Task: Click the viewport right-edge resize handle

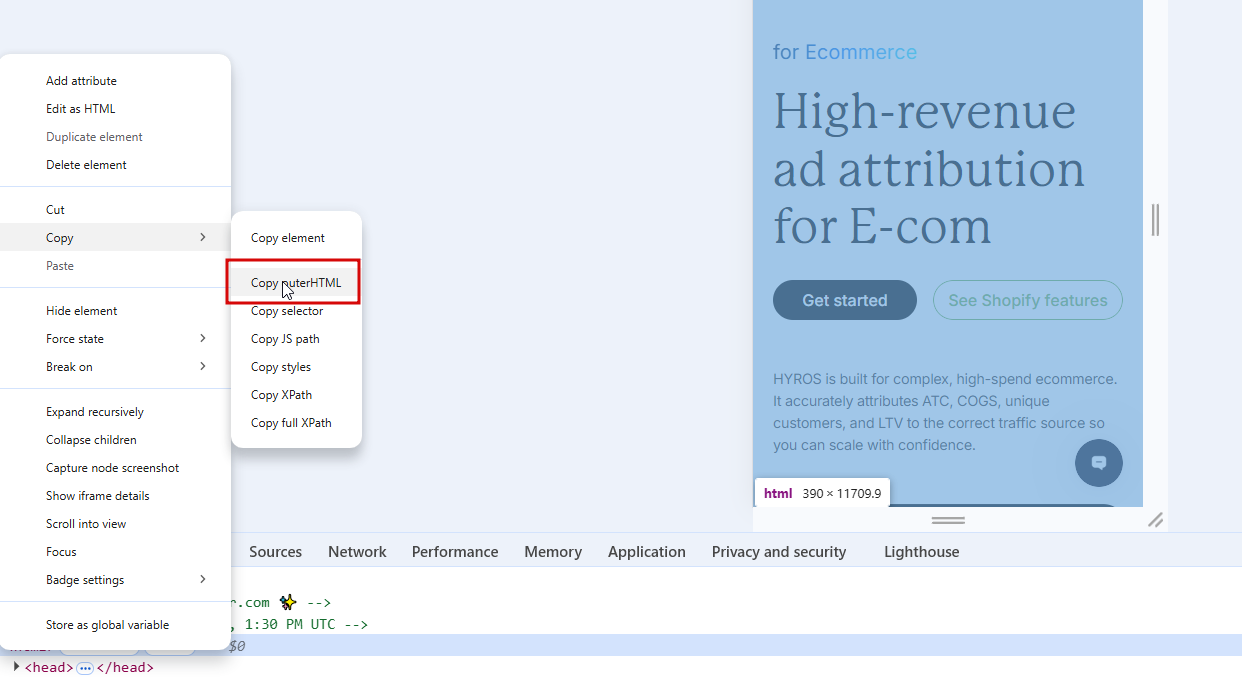Action: point(1155,220)
